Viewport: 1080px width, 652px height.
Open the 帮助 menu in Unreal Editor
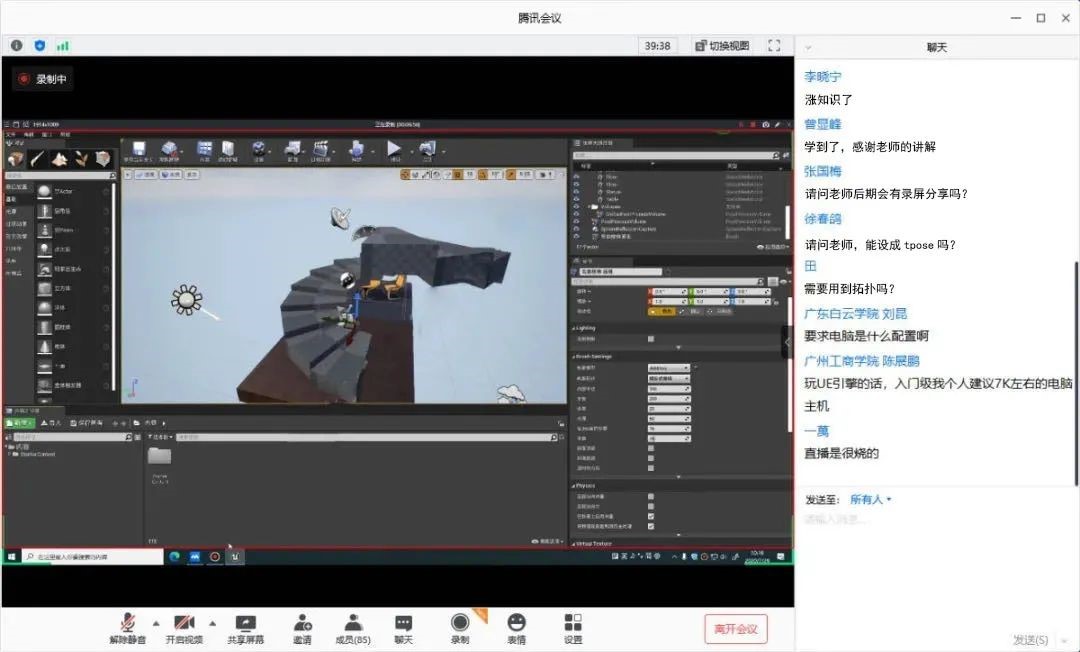(x=65, y=134)
